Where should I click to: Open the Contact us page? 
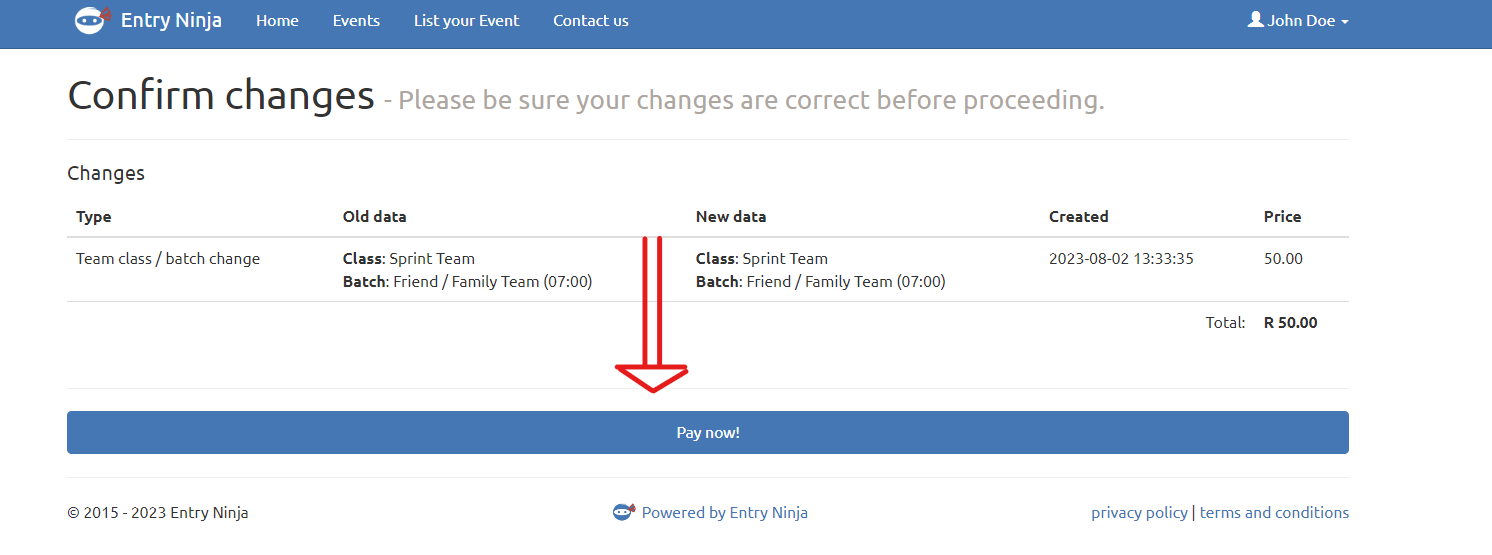coord(591,20)
